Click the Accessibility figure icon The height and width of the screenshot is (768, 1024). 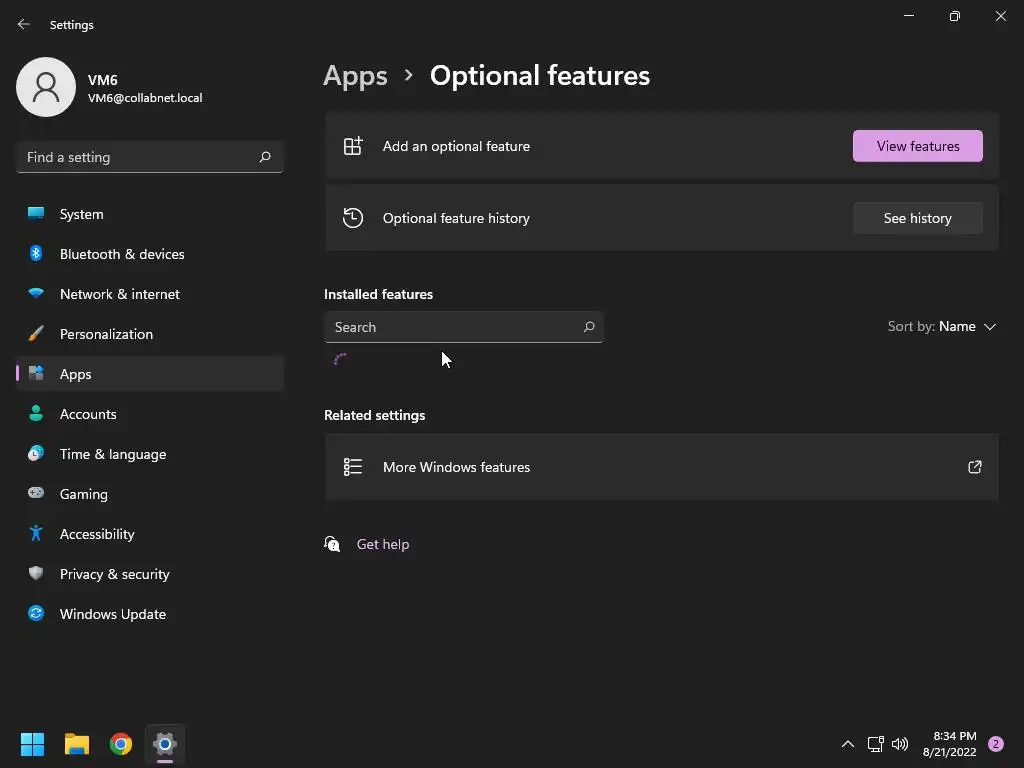click(36, 534)
